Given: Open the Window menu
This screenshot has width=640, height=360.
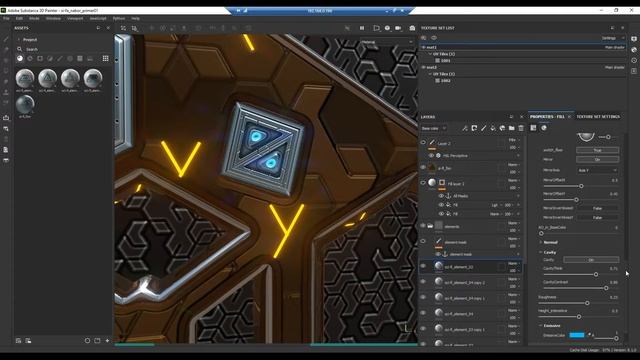Looking at the screenshot, I should pos(53,18).
